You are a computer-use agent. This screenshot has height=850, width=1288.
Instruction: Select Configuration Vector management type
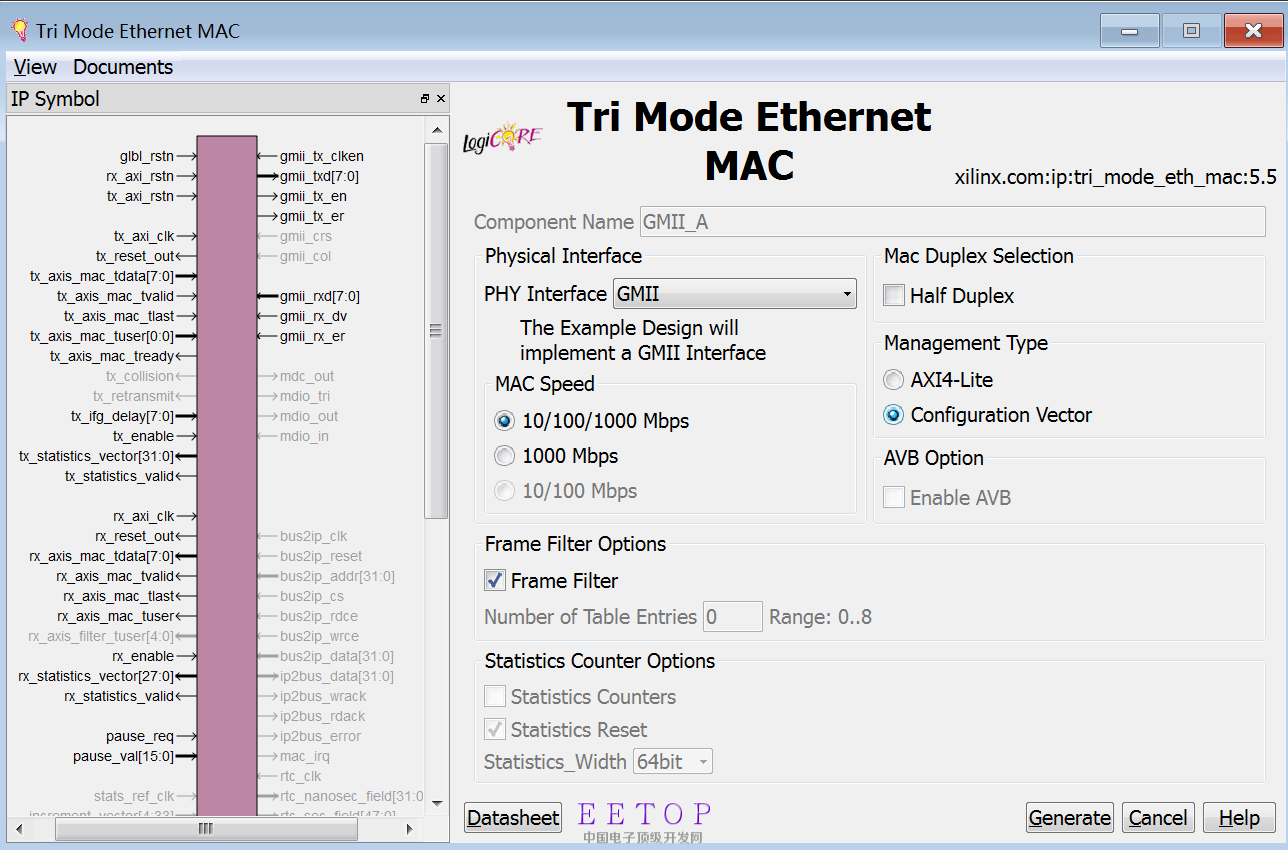click(x=894, y=415)
